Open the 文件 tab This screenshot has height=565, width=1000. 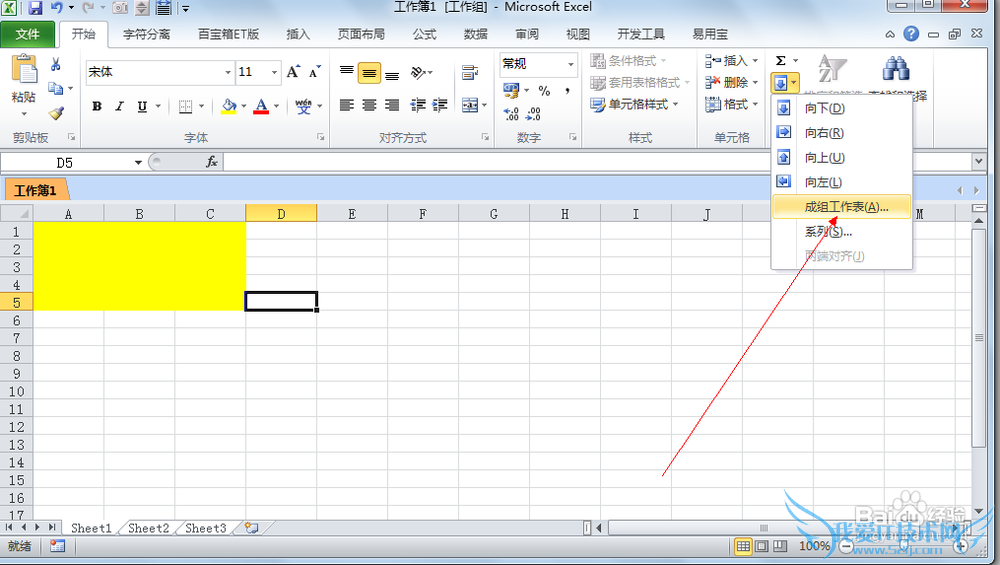[27, 34]
